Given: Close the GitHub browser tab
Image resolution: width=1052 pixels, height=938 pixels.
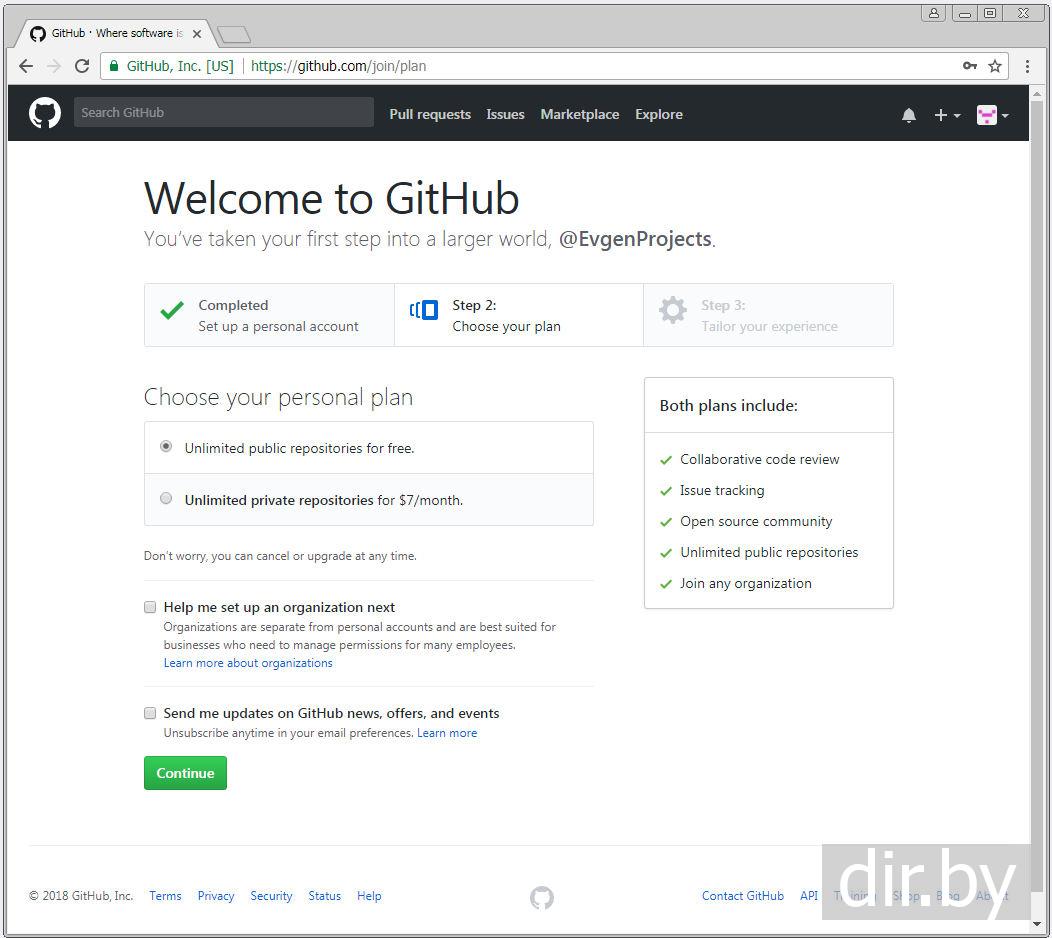Looking at the screenshot, I should click(197, 34).
